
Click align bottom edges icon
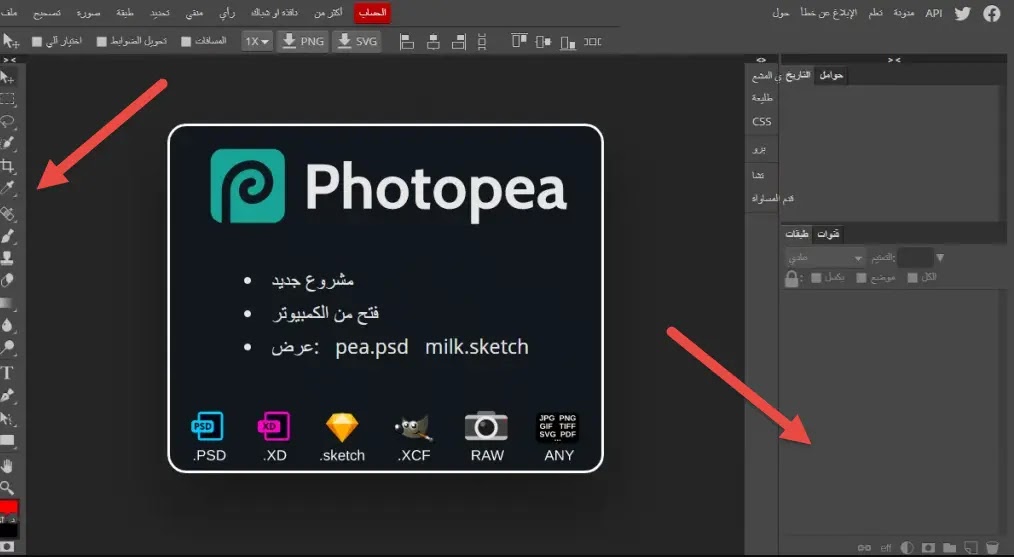tap(568, 42)
